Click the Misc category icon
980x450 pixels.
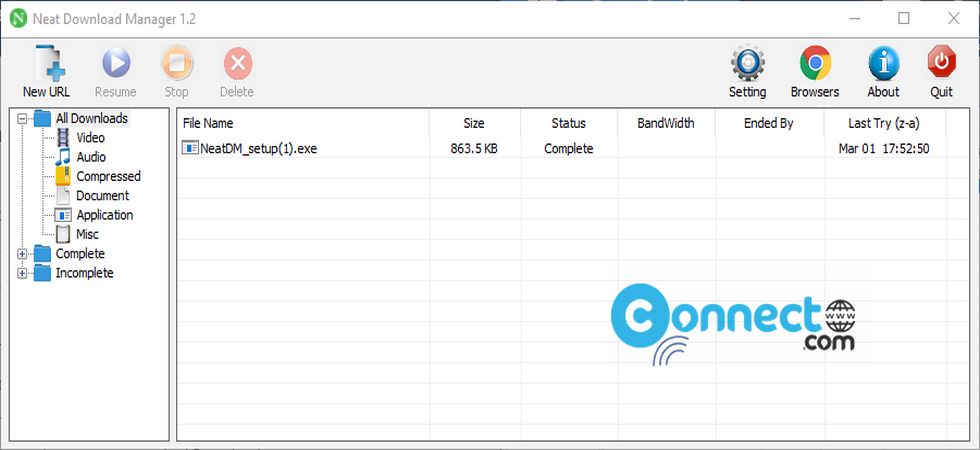click(x=63, y=234)
